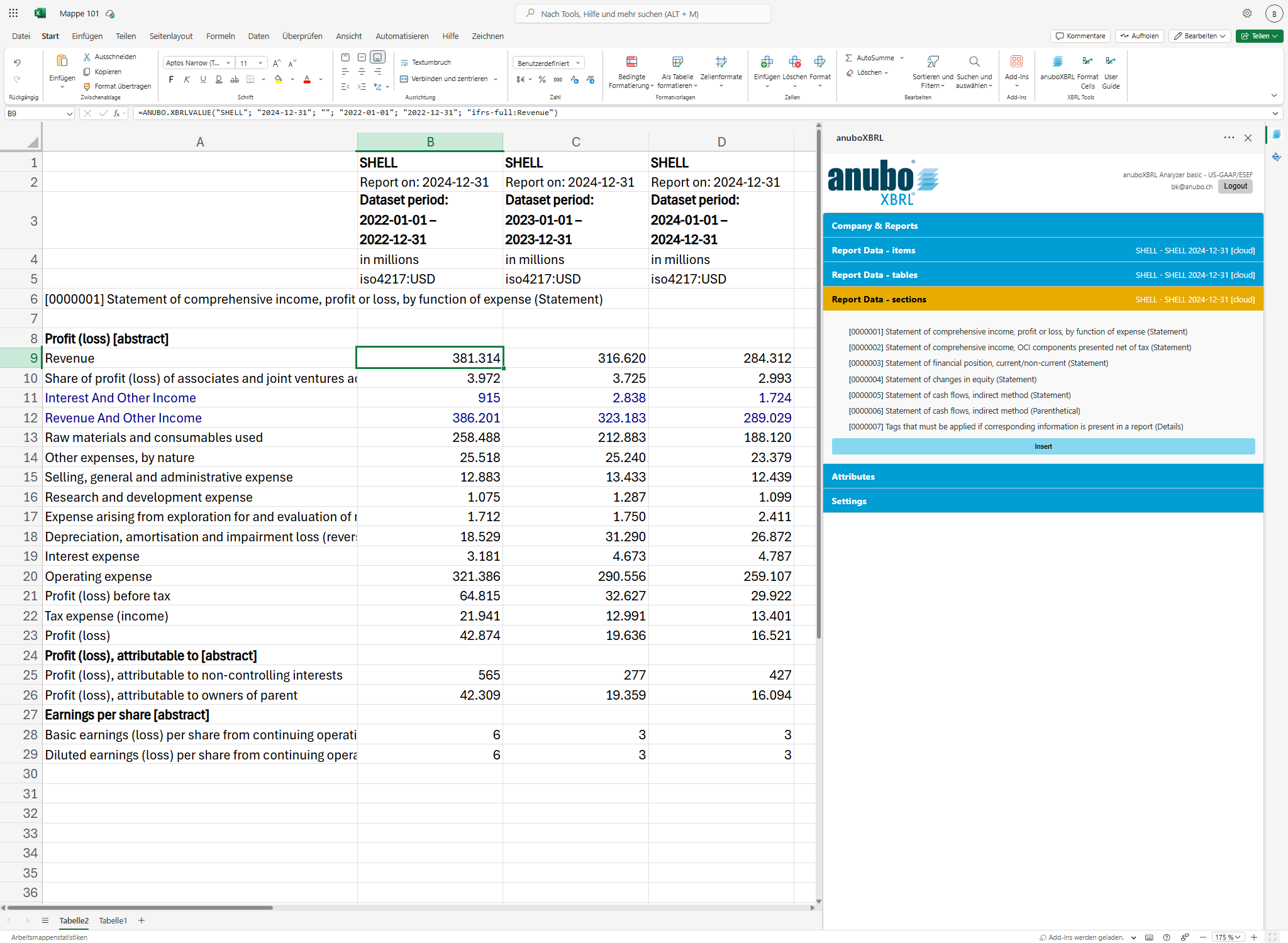Click the Sortieren und Filtern icon
The image size is (1288, 943).
[x=933, y=62]
